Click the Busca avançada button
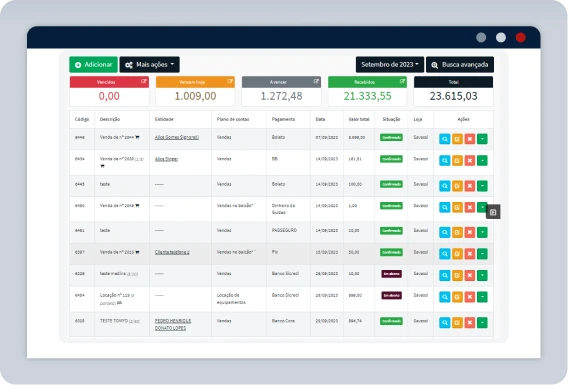The height and width of the screenshot is (385, 568). tap(460, 65)
